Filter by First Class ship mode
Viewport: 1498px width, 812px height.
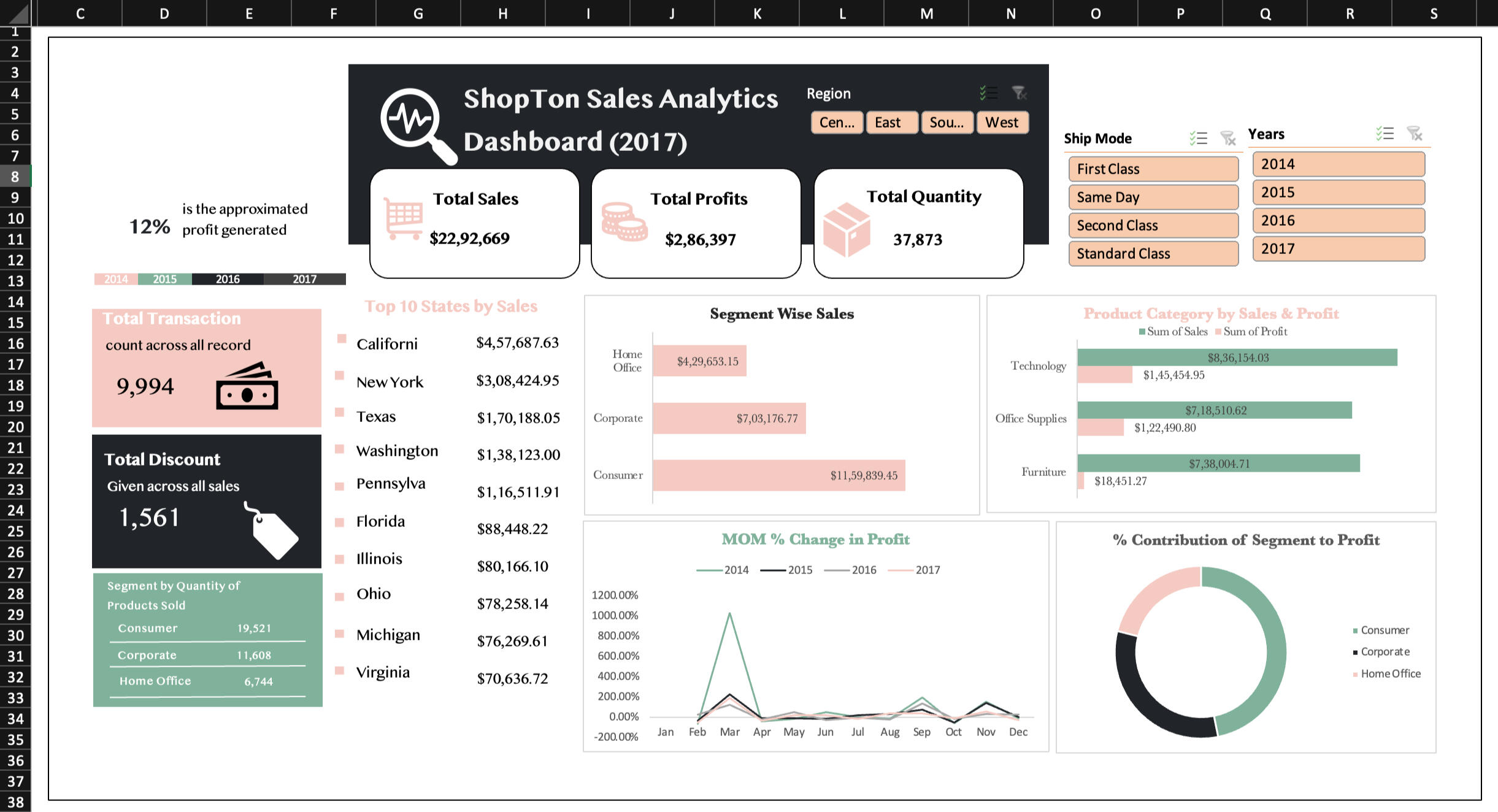(1153, 169)
